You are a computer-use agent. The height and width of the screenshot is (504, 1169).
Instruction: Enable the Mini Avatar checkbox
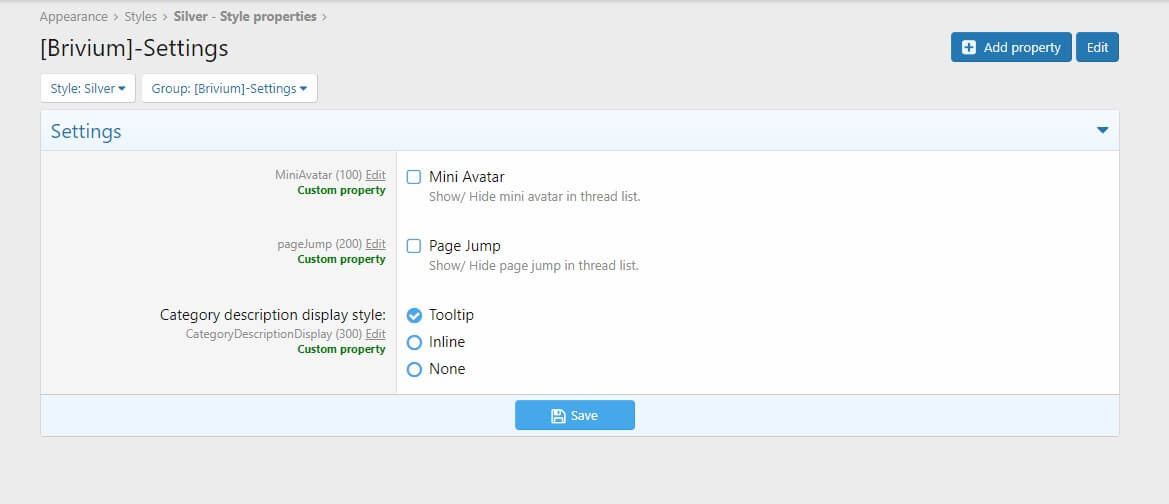point(414,177)
